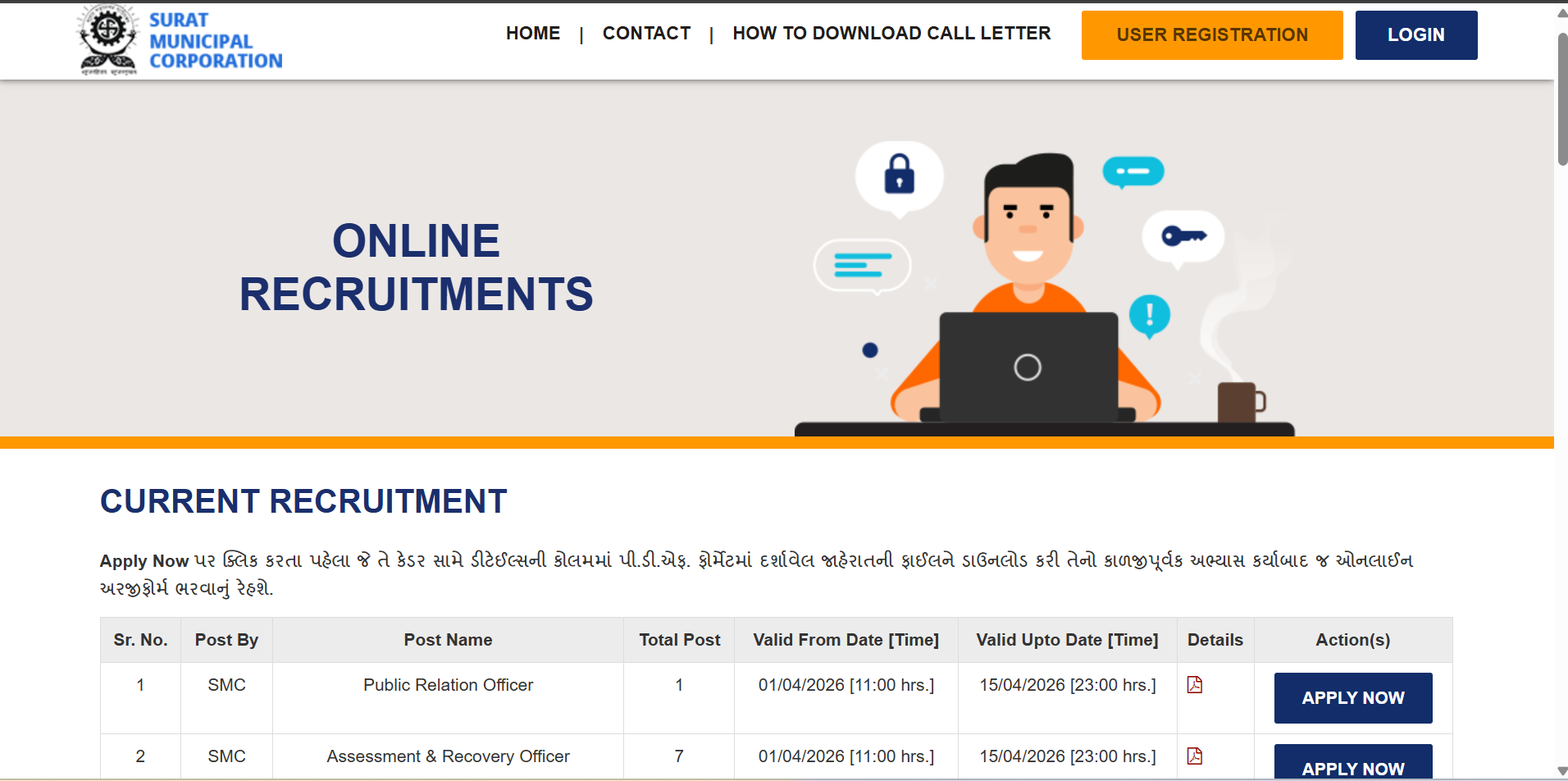Click the coffee mug in the illustration
1568x781 pixels.
point(1239,402)
